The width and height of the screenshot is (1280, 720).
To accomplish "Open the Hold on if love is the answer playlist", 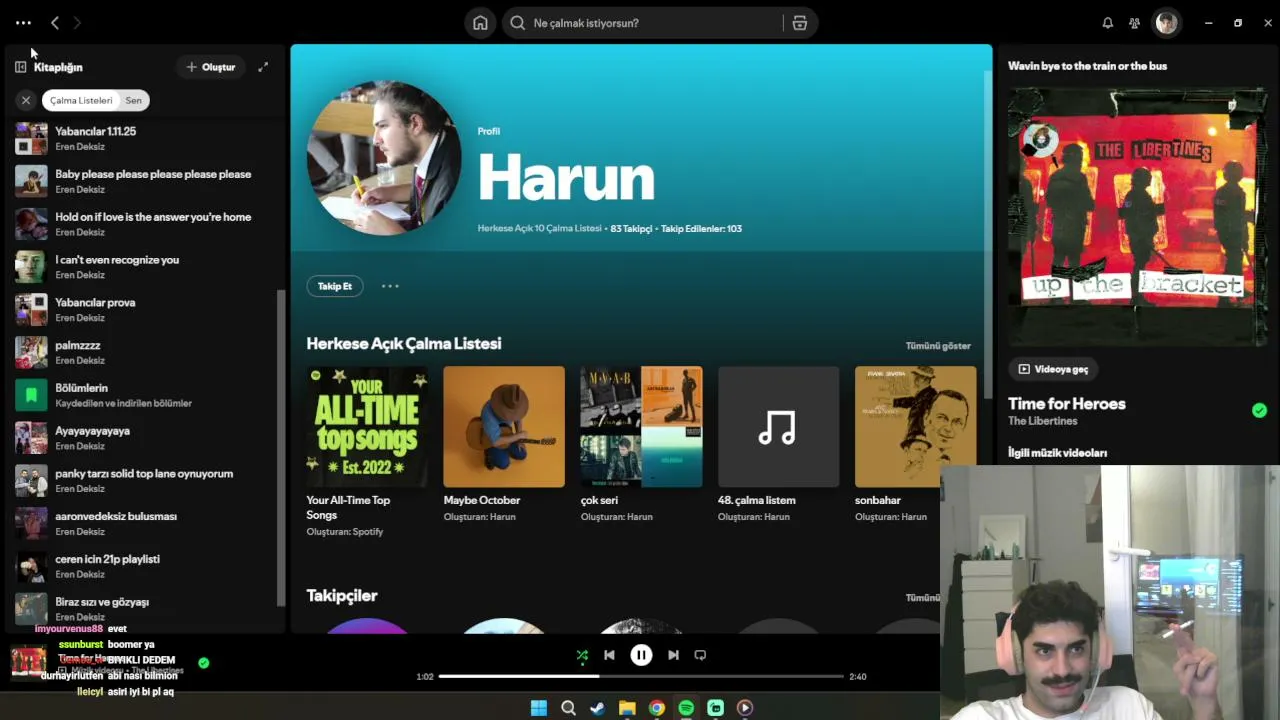I will [x=145, y=224].
